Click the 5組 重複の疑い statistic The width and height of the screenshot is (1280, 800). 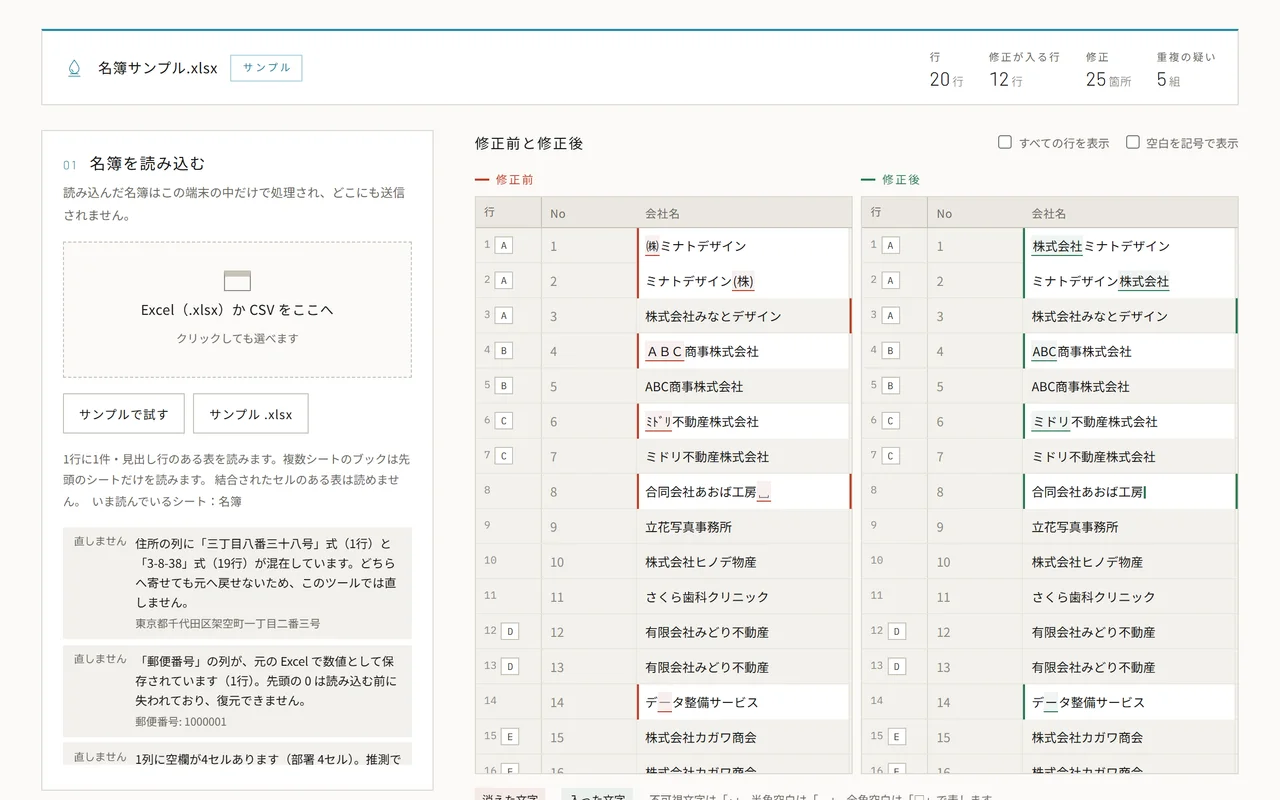pos(1168,80)
